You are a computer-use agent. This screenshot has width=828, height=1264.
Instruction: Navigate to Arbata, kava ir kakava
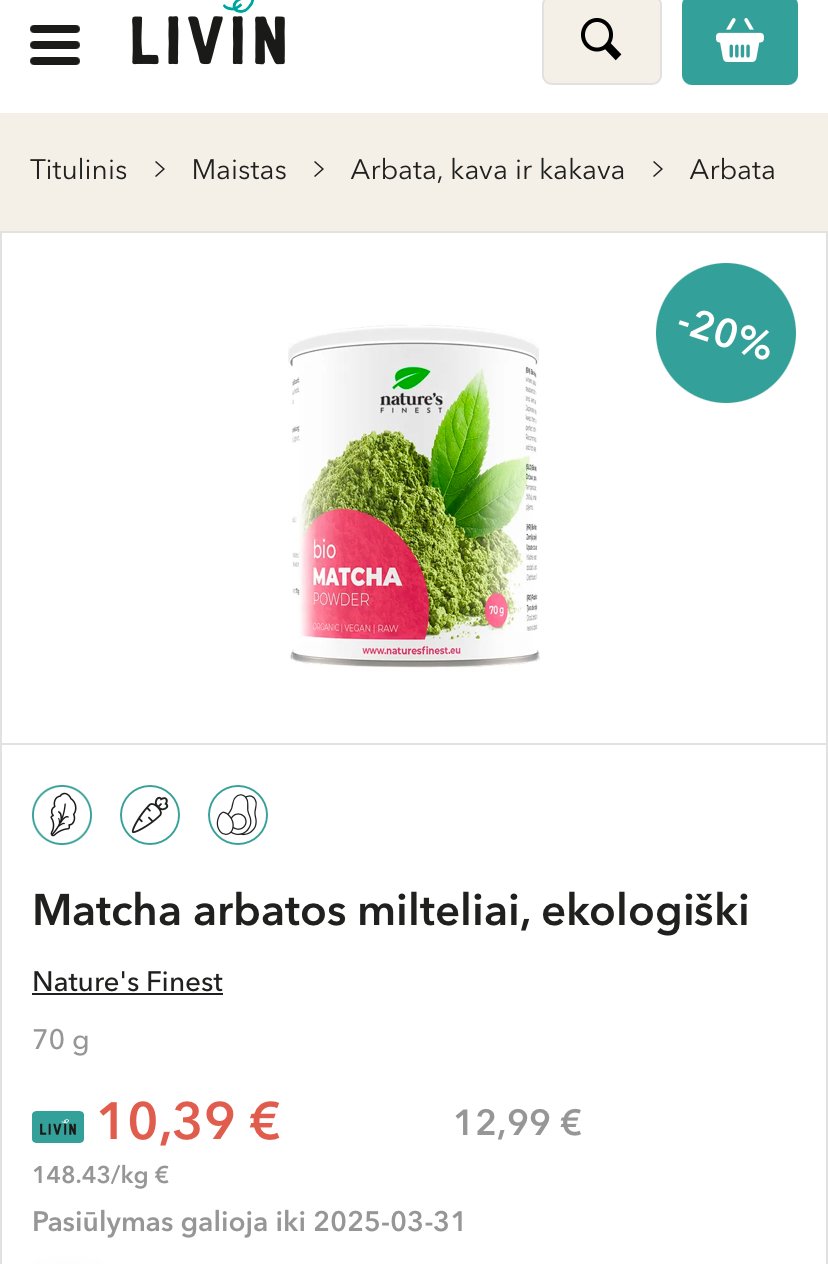click(x=487, y=170)
